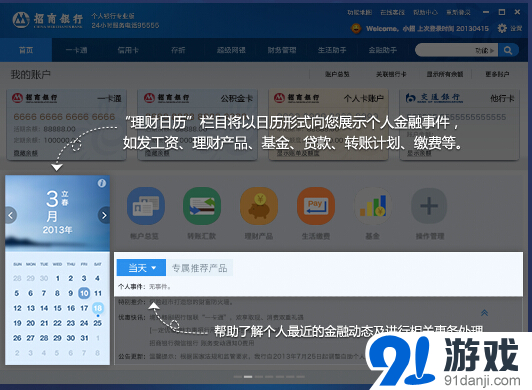Select day 12 in the calendar

tap(17, 308)
